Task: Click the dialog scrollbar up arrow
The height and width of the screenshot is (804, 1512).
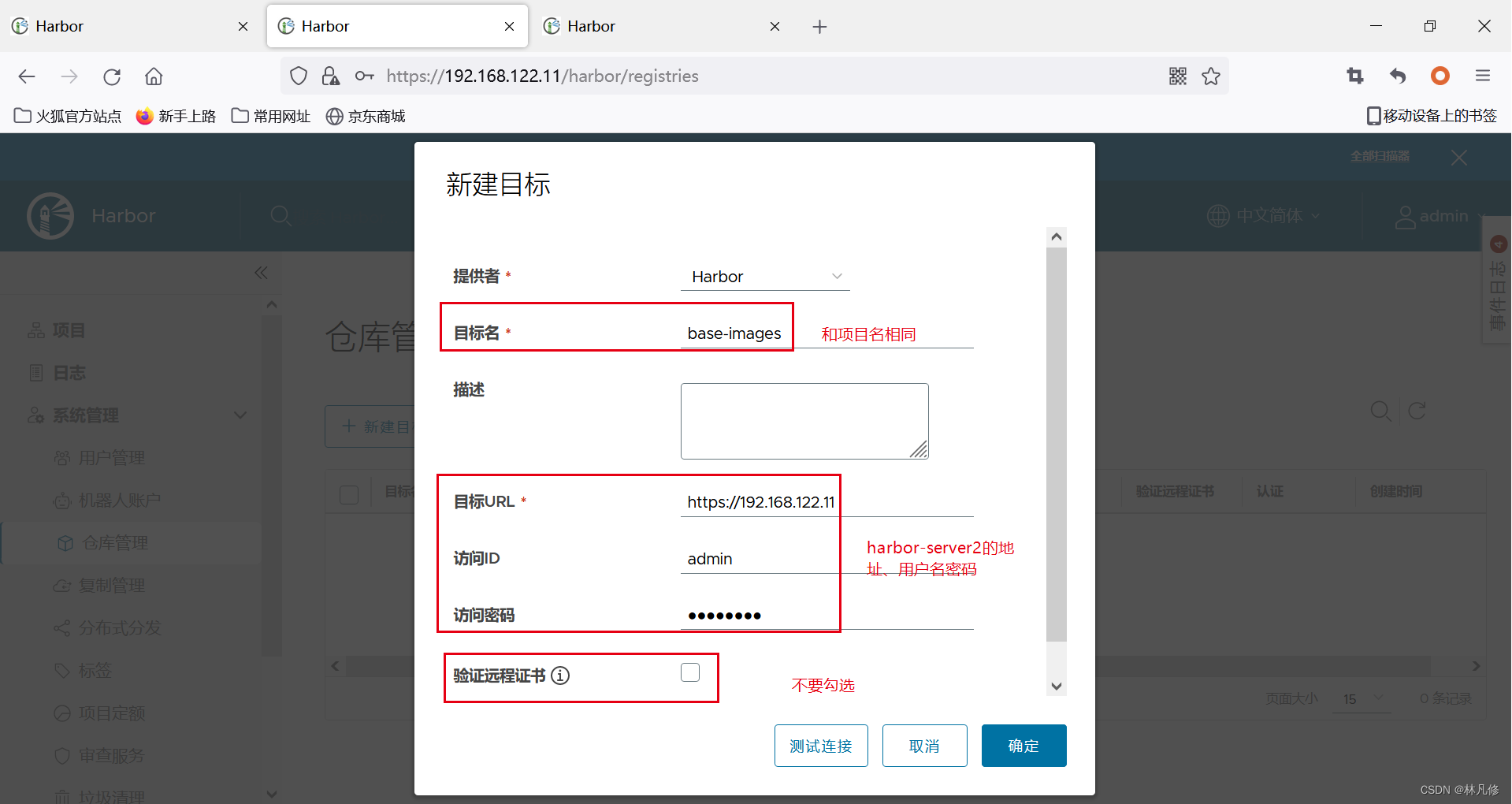Action: pos(1057,236)
